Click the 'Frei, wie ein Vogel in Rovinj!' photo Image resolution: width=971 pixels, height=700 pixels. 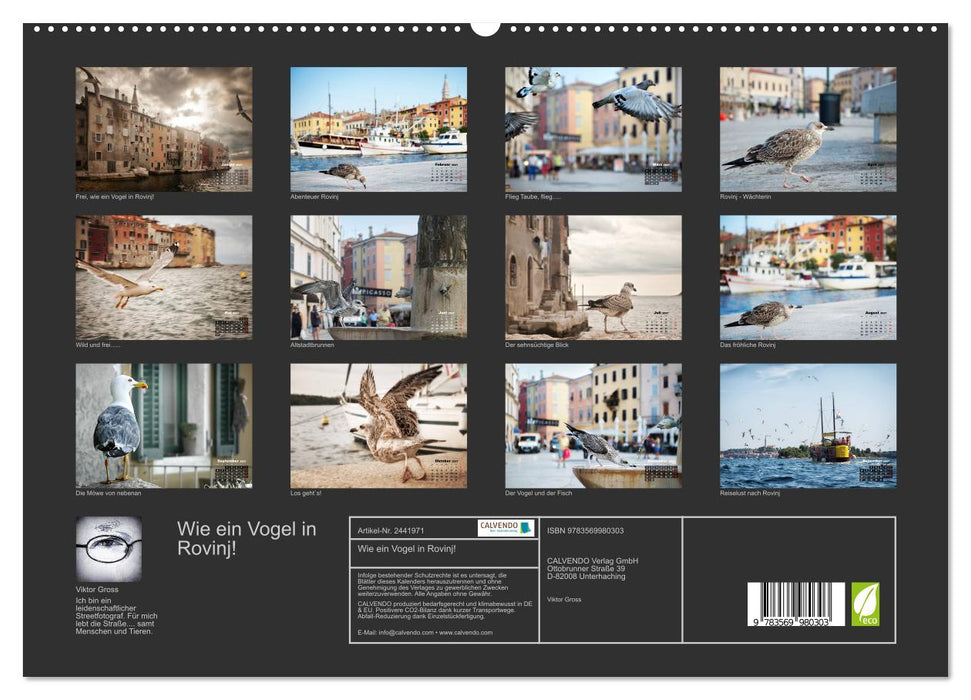tap(163, 129)
